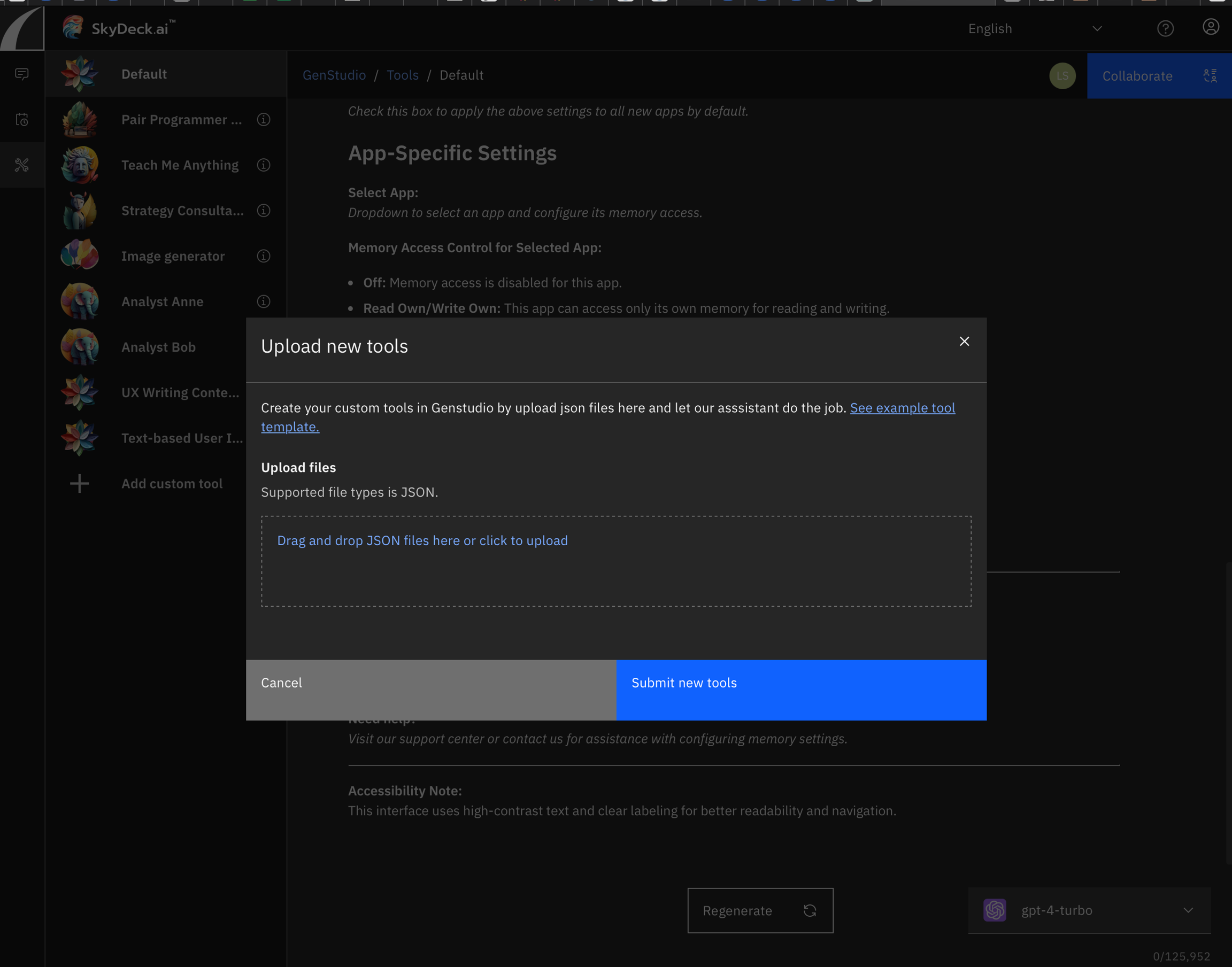Open the chat icon in left rail
The width and height of the screenshot is (1232, 967).
point(22,74)
